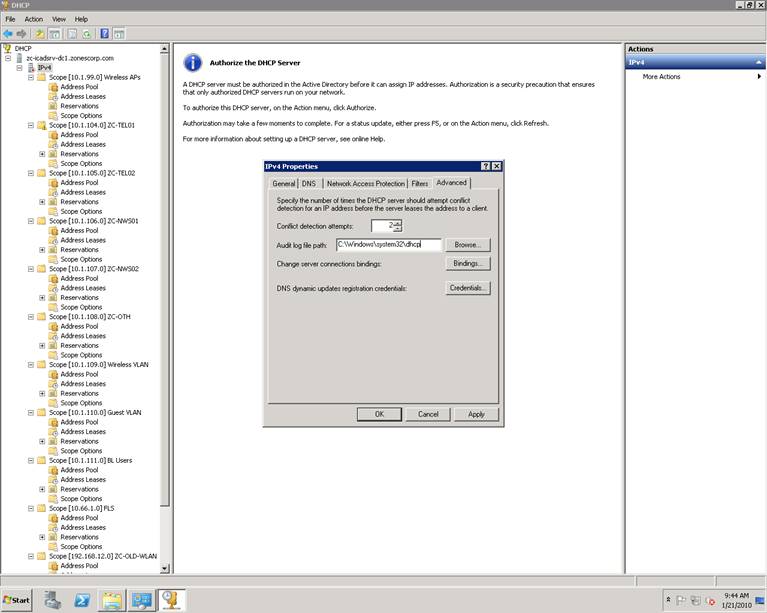This screenshot has width=767, height=613.
Task: Expand Reservations under Scope ZC-NWS01
Action: coord(42,250)
